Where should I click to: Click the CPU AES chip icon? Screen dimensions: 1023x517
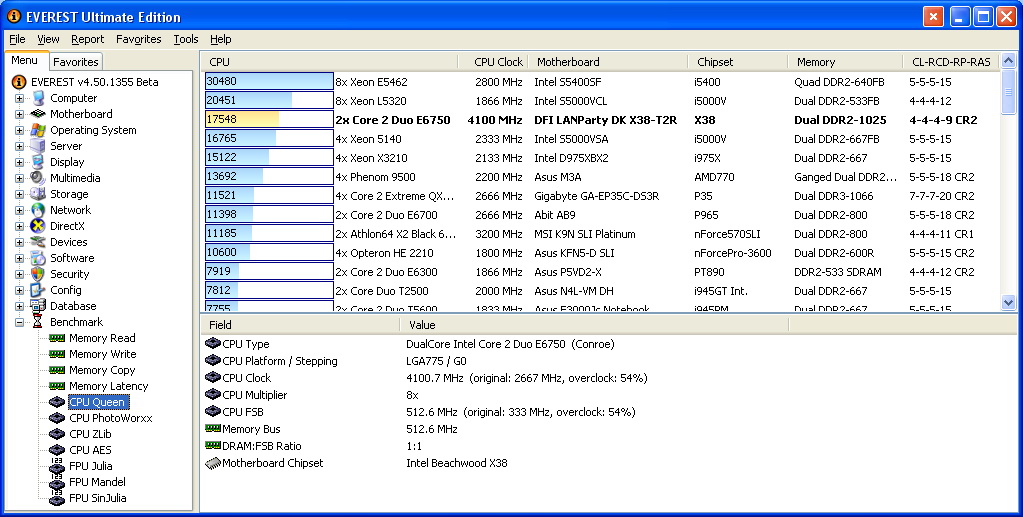(x=57, y=450)
